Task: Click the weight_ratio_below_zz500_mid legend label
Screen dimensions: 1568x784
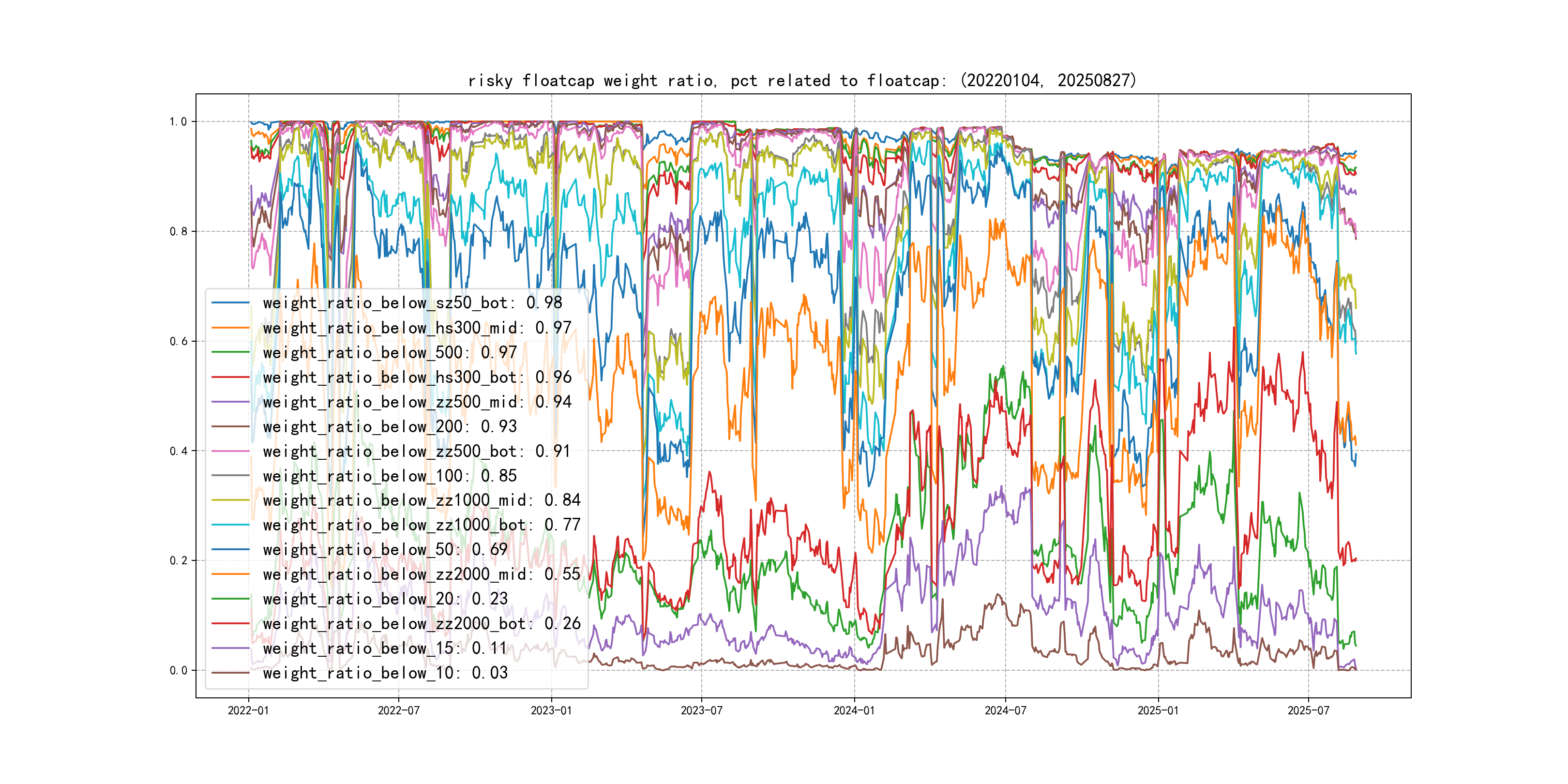Action: coord(417,402)
